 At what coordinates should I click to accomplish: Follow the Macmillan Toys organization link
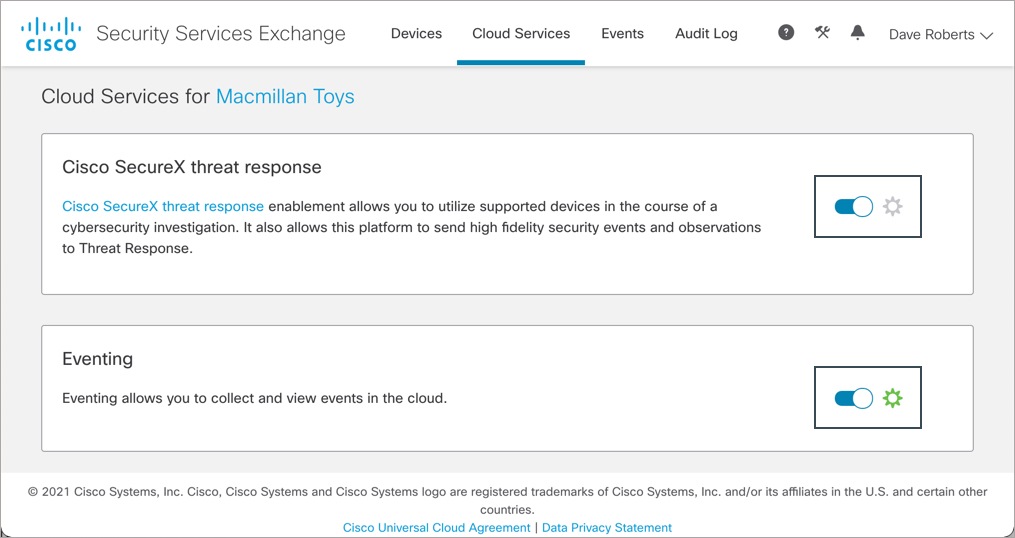285,97
